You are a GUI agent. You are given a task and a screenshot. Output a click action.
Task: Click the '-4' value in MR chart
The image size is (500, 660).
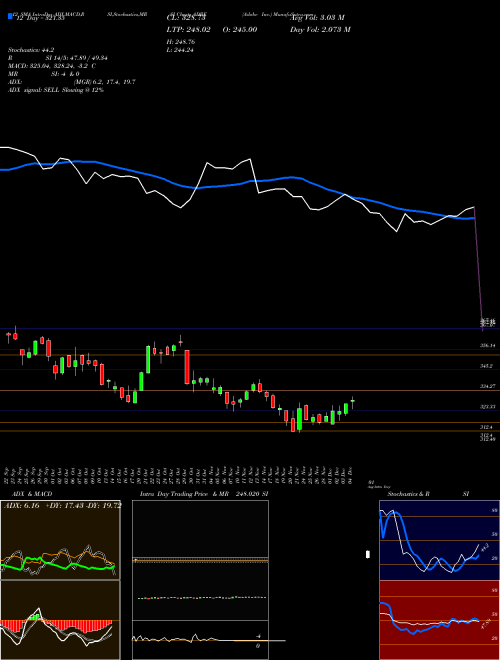[258, 636]
